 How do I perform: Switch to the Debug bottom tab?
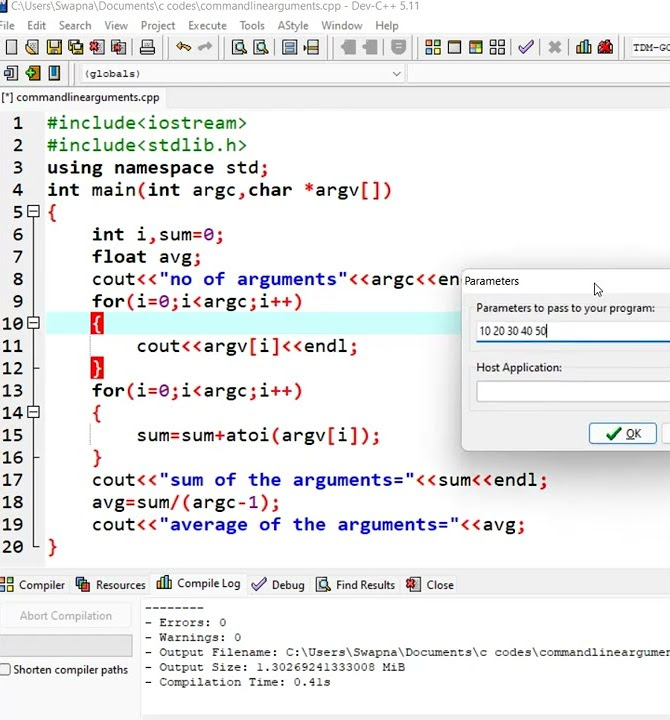tap(278, 585)
